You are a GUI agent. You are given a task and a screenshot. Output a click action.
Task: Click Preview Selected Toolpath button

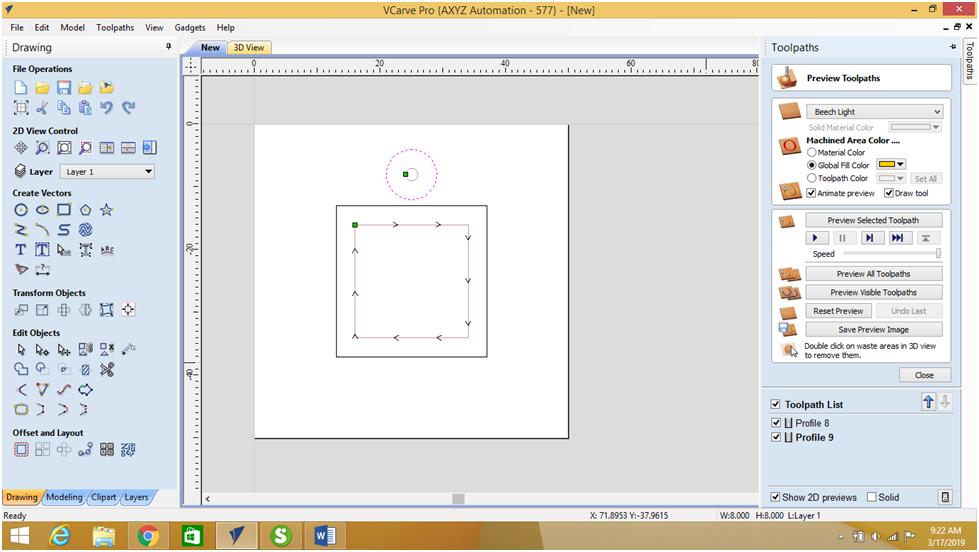(x=873, y=220)
